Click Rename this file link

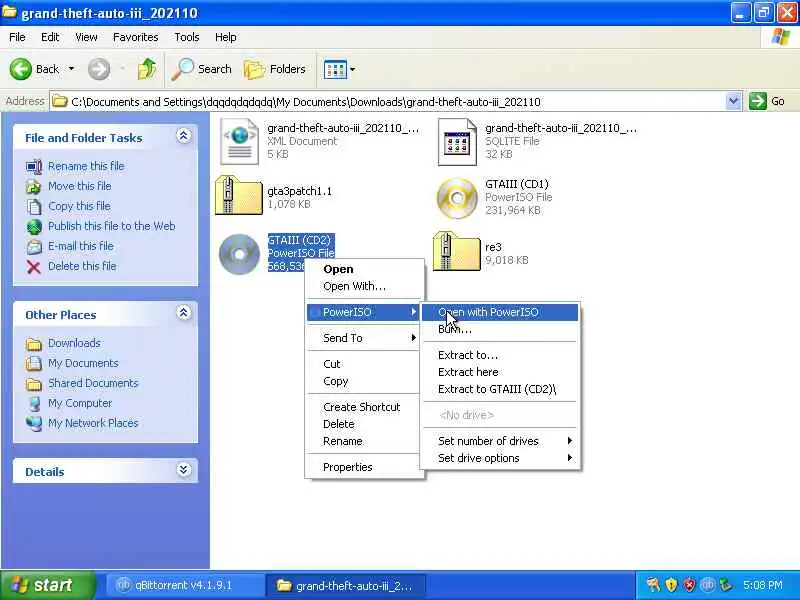86,166
